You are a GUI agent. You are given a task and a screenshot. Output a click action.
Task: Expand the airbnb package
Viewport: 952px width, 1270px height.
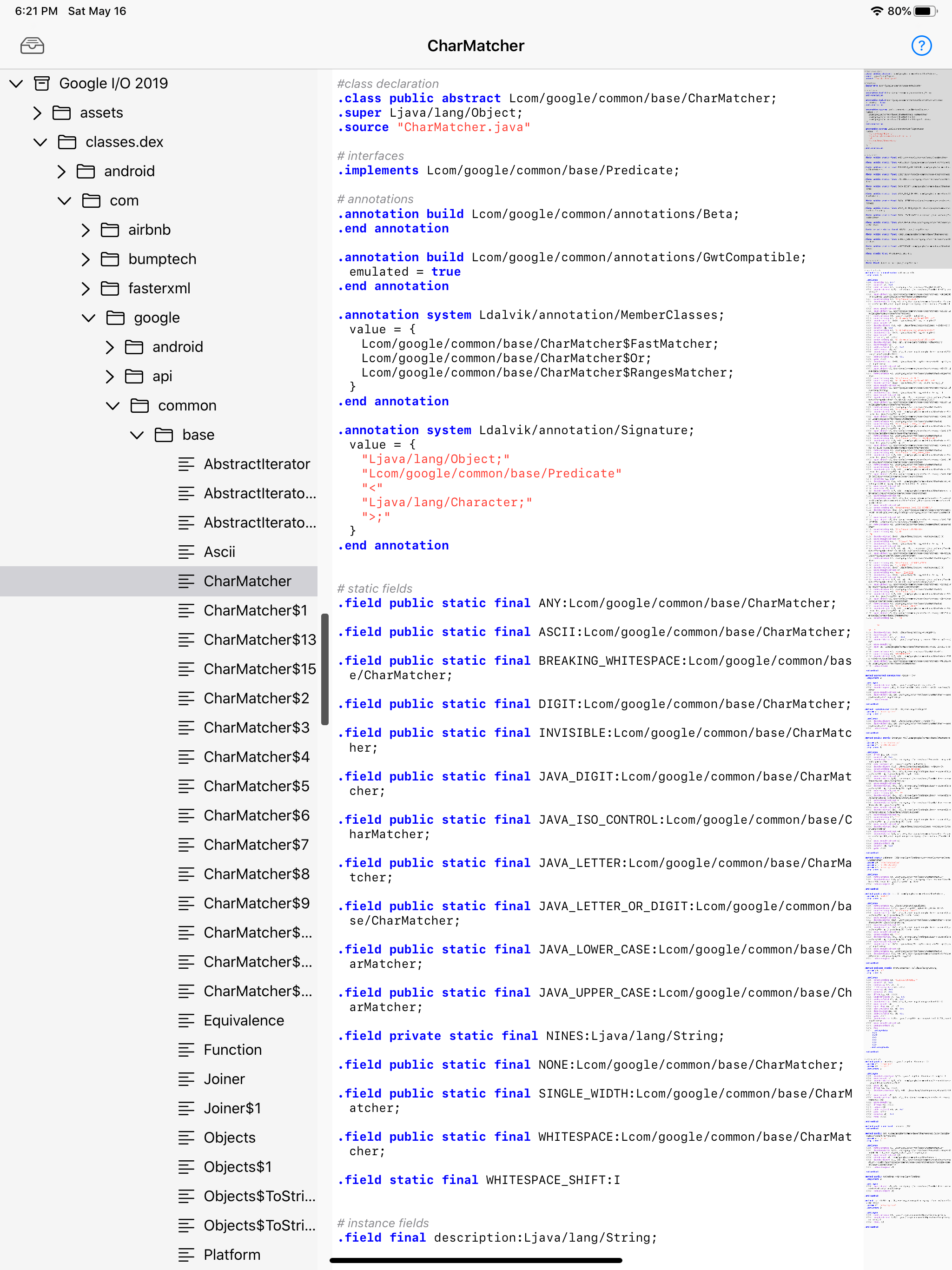pyautogui.click(x=85, y=230)
